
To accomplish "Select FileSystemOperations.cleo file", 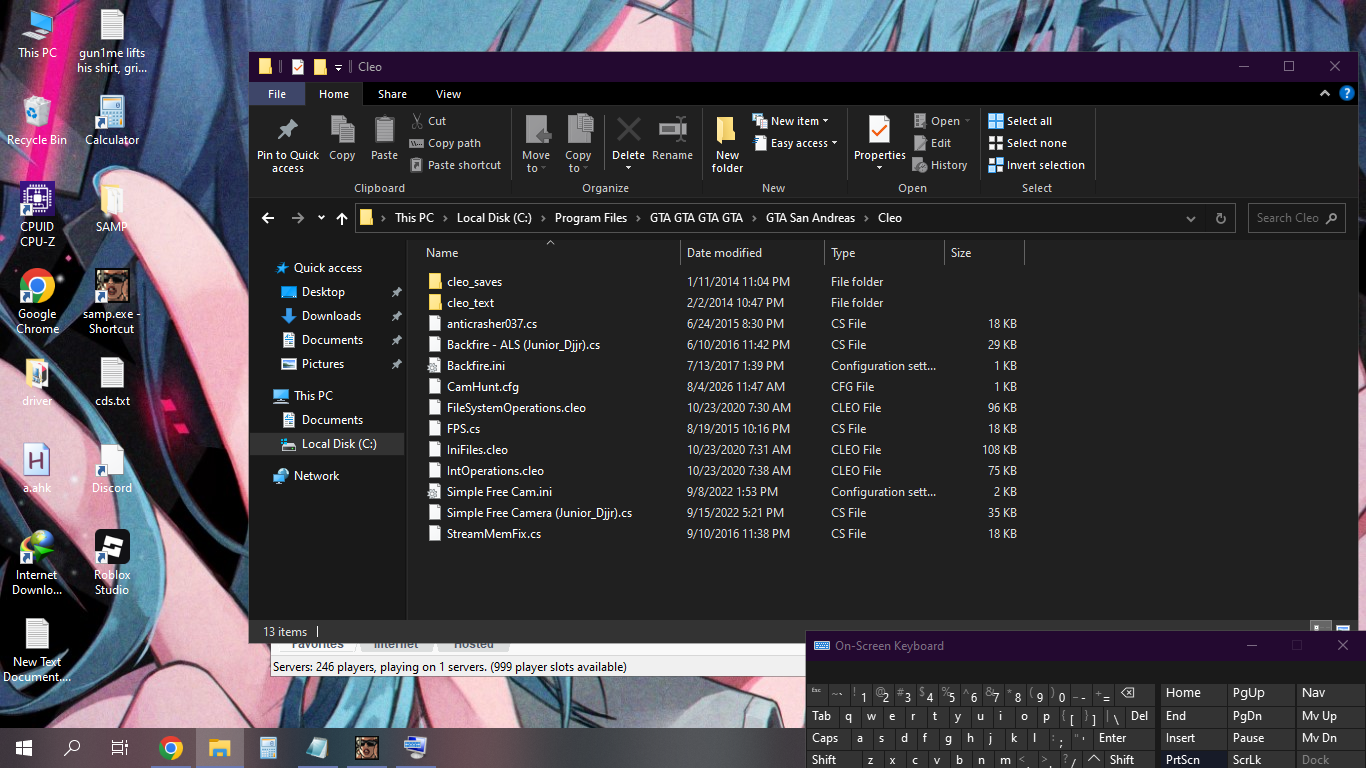I will point(516,408).
